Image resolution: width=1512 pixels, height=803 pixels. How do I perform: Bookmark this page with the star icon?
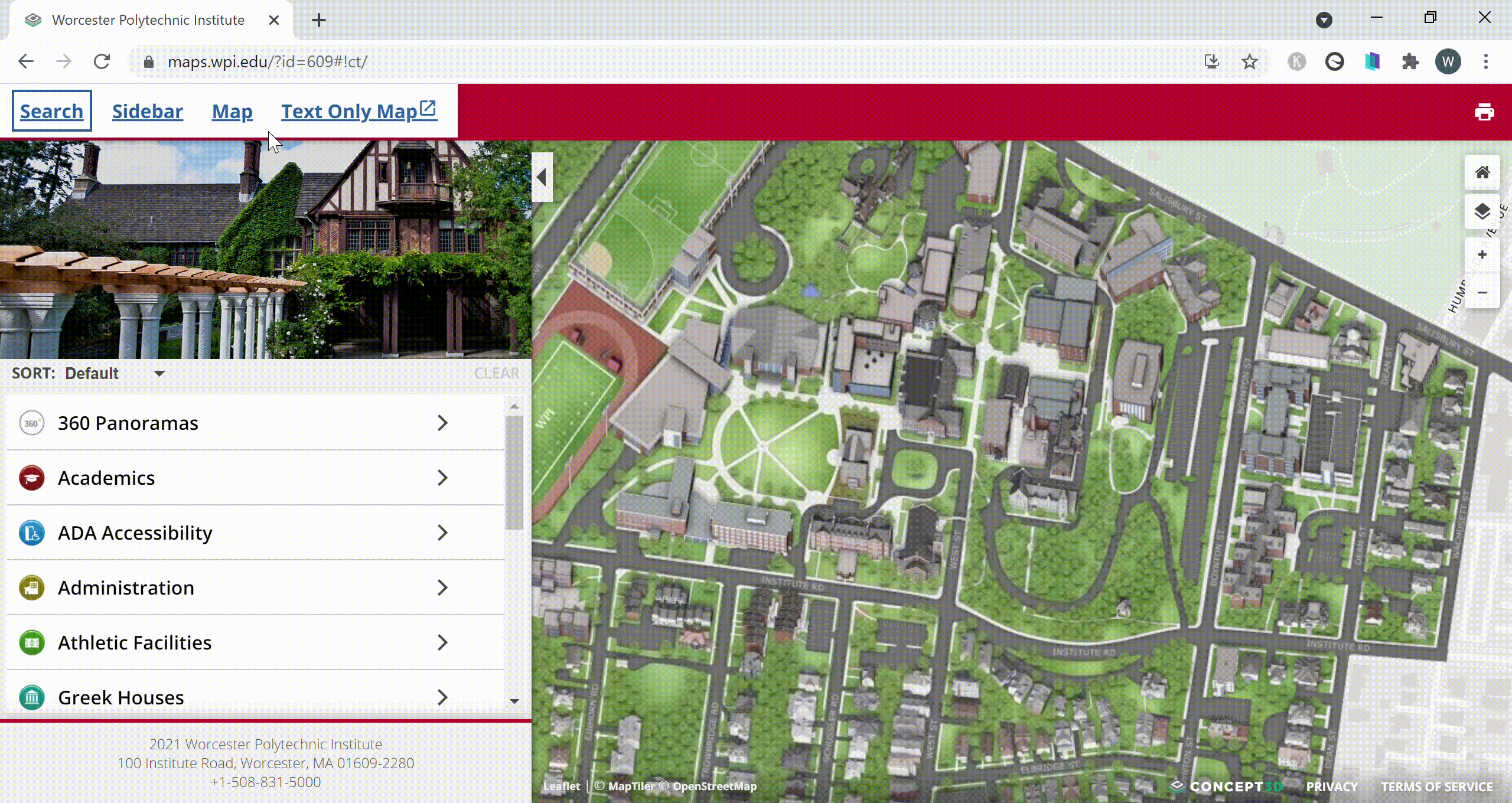(x=1249, y=61)
